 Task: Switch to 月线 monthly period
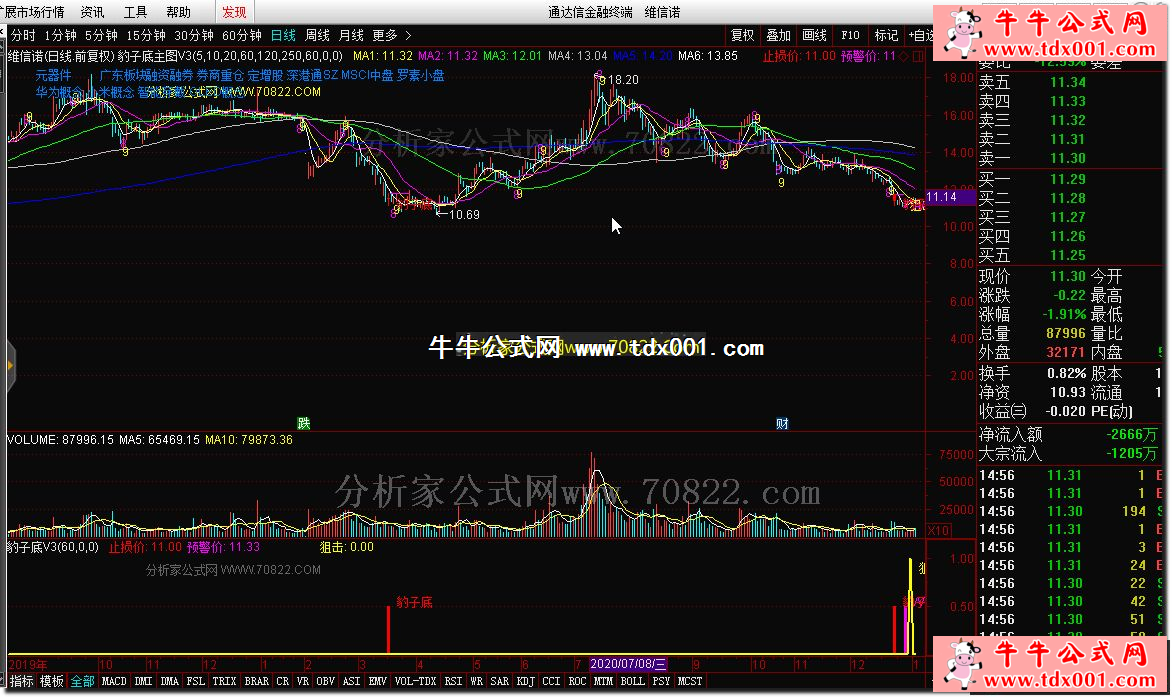click(351, 35)
